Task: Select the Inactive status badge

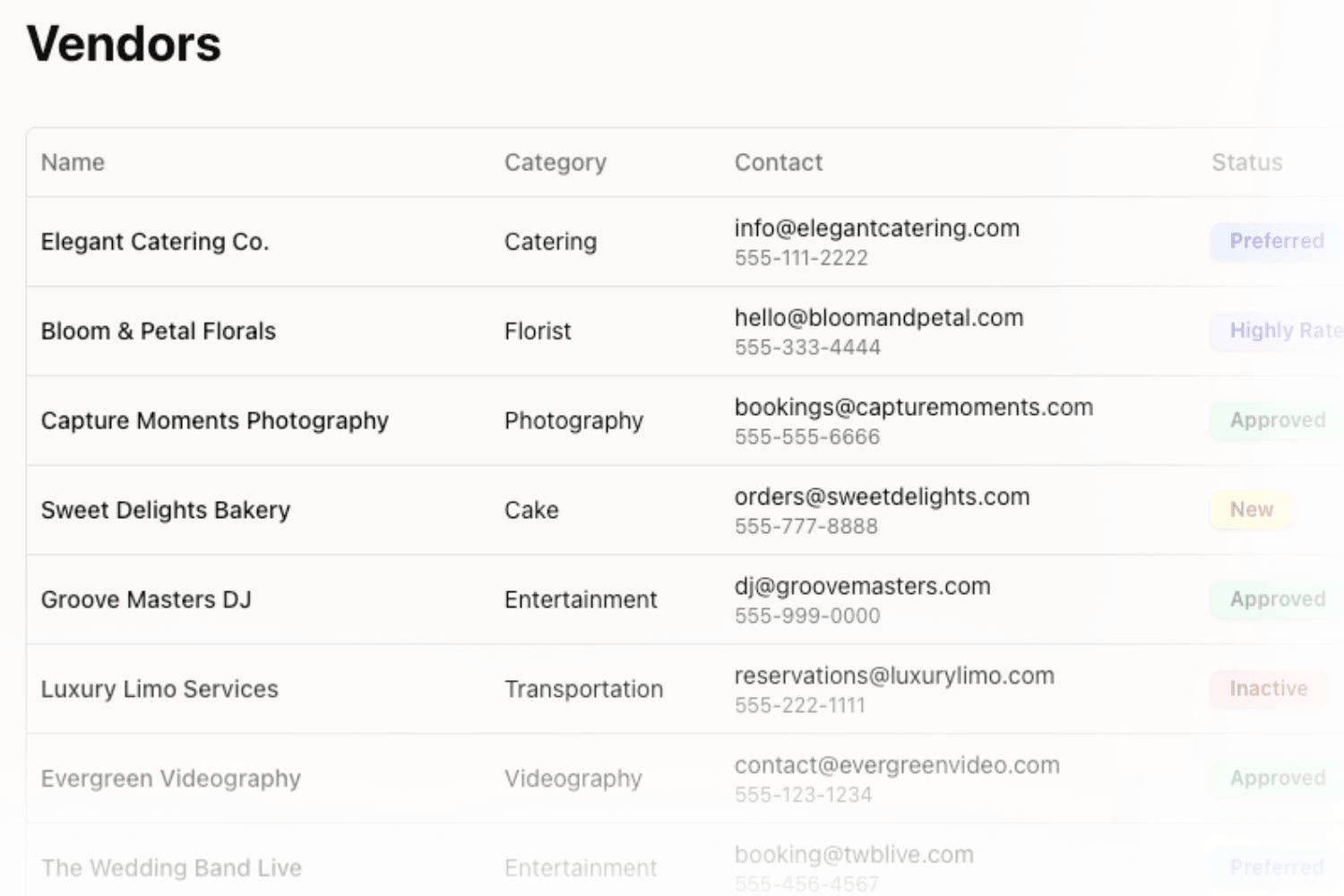Action: click(x=1268, y=689)
